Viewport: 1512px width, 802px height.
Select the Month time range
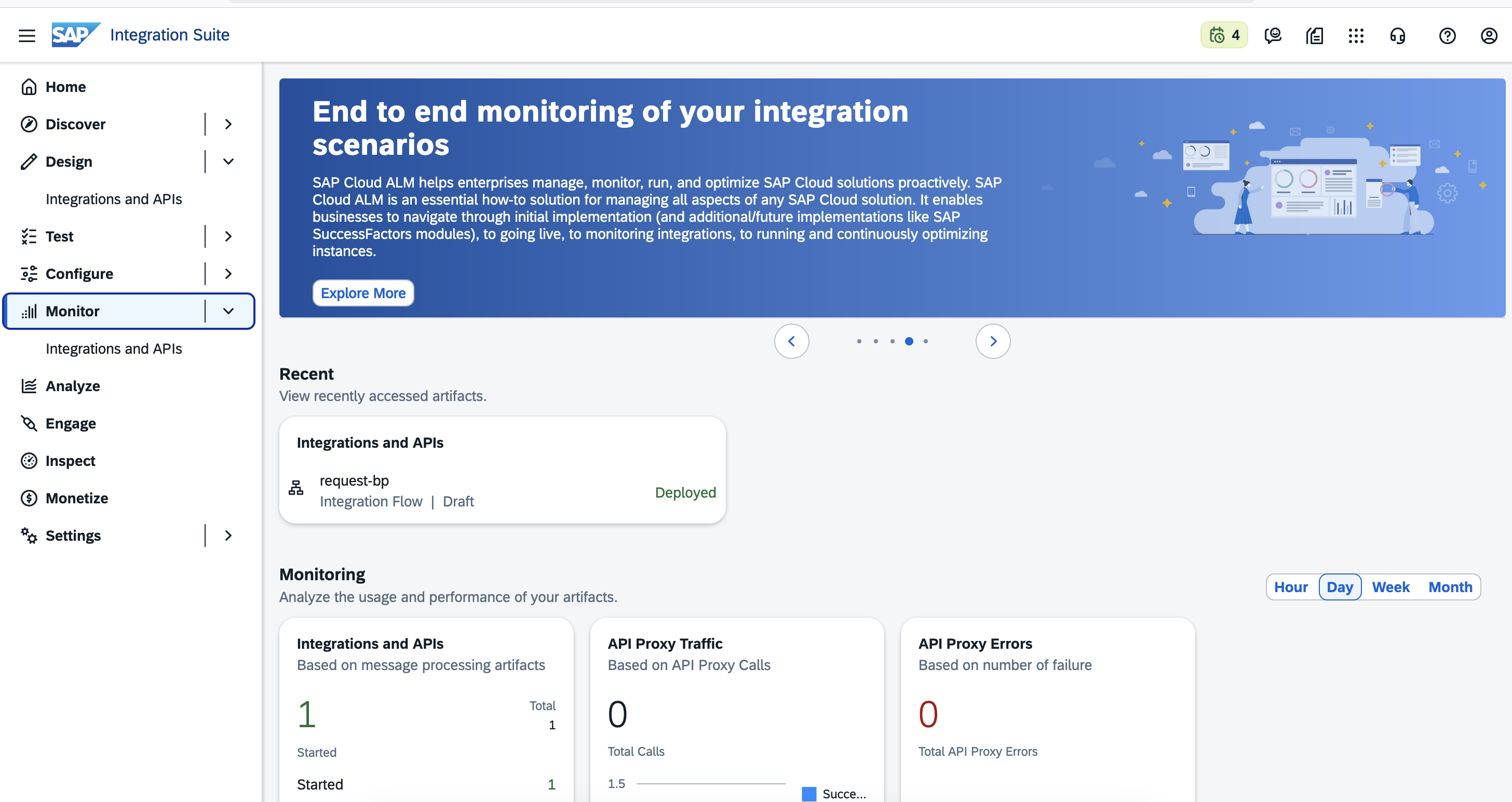click(x=1450, y=587)
